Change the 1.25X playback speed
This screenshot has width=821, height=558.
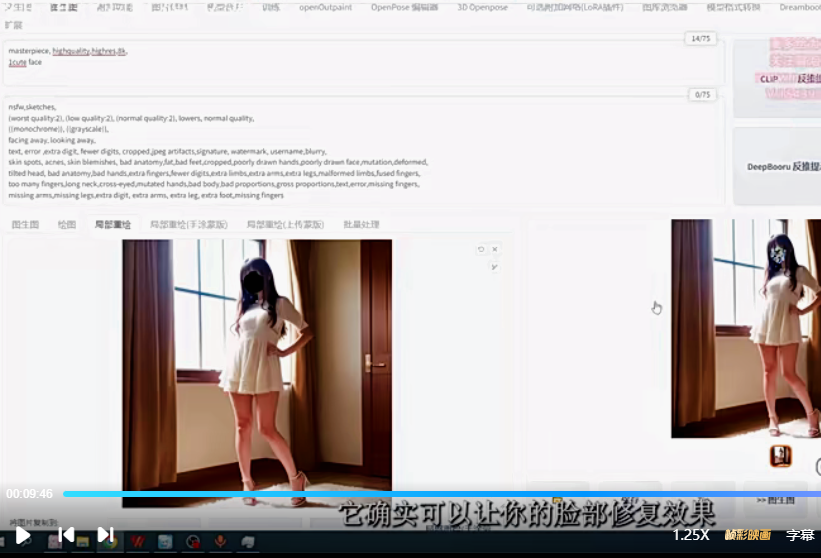(691, 535)
